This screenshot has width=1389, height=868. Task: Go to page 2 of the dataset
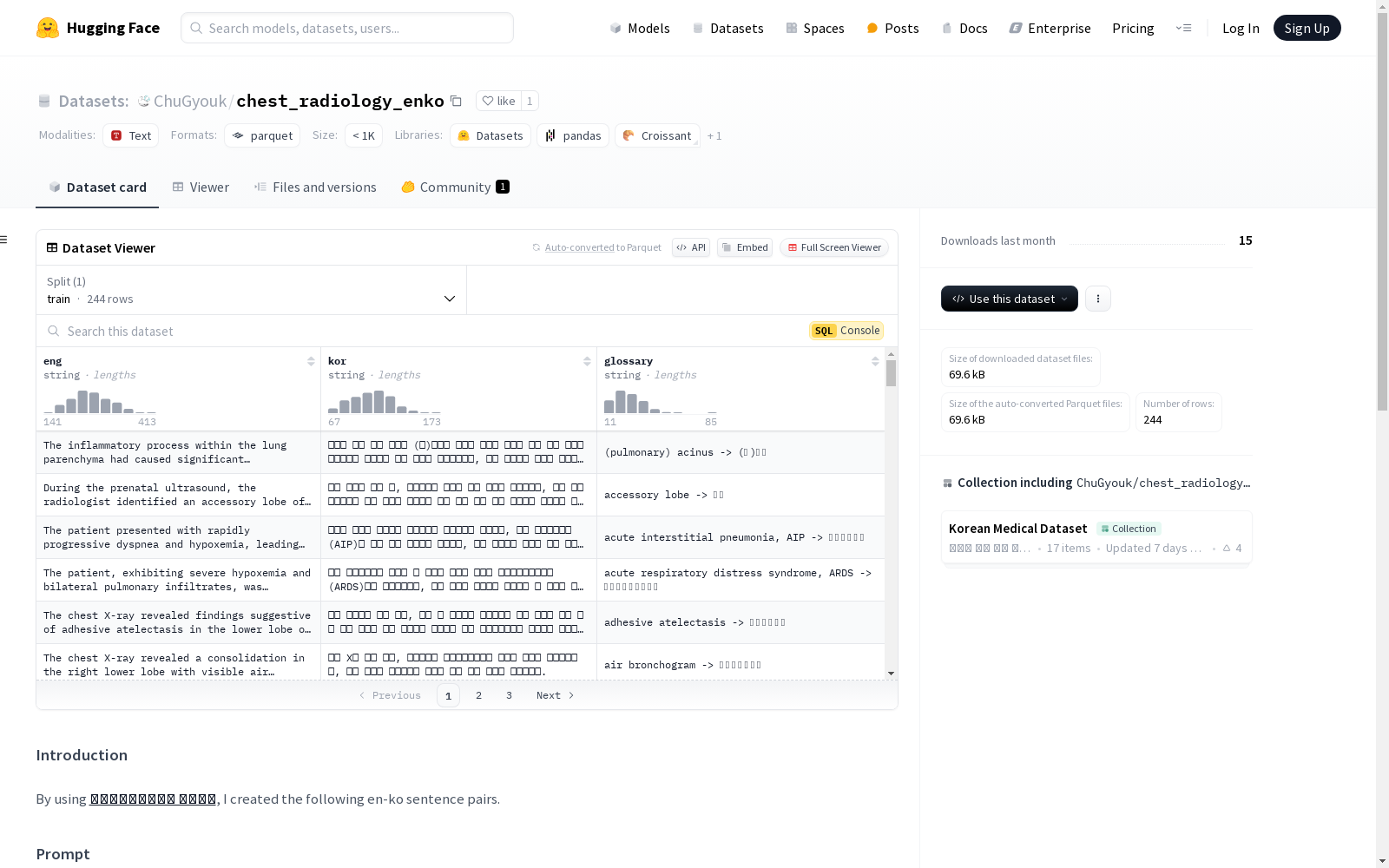478,695
